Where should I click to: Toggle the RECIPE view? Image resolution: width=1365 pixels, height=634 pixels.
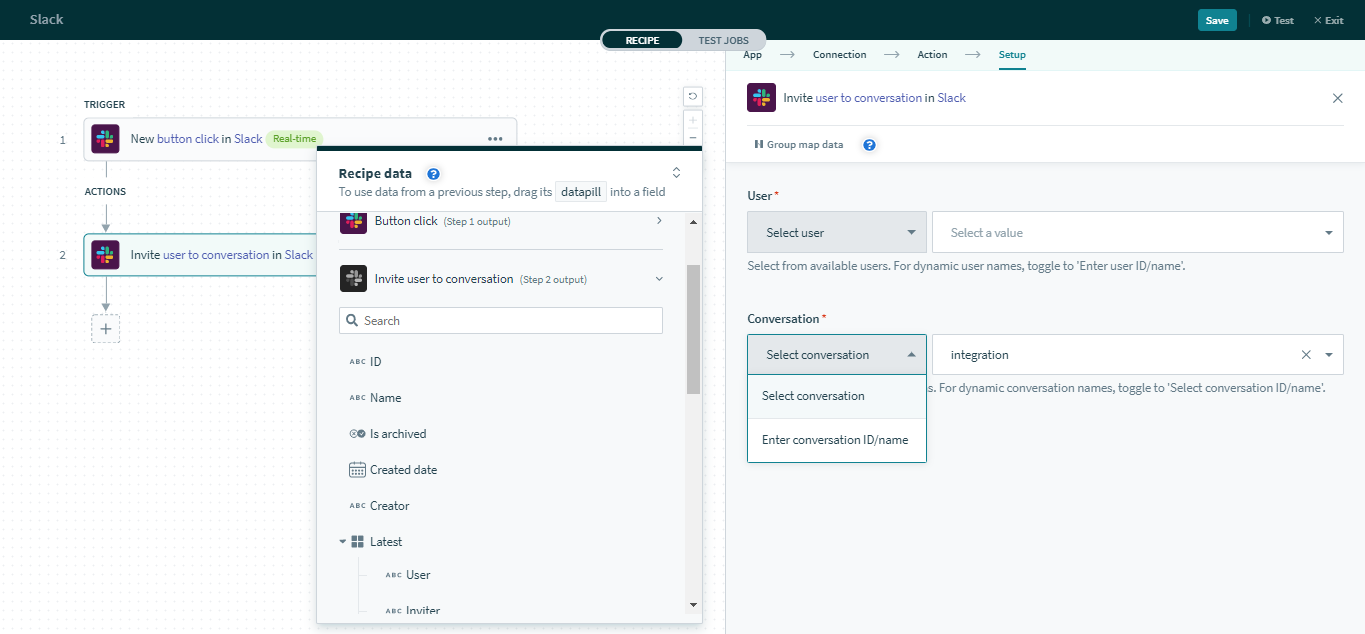[x=642, y=40]
